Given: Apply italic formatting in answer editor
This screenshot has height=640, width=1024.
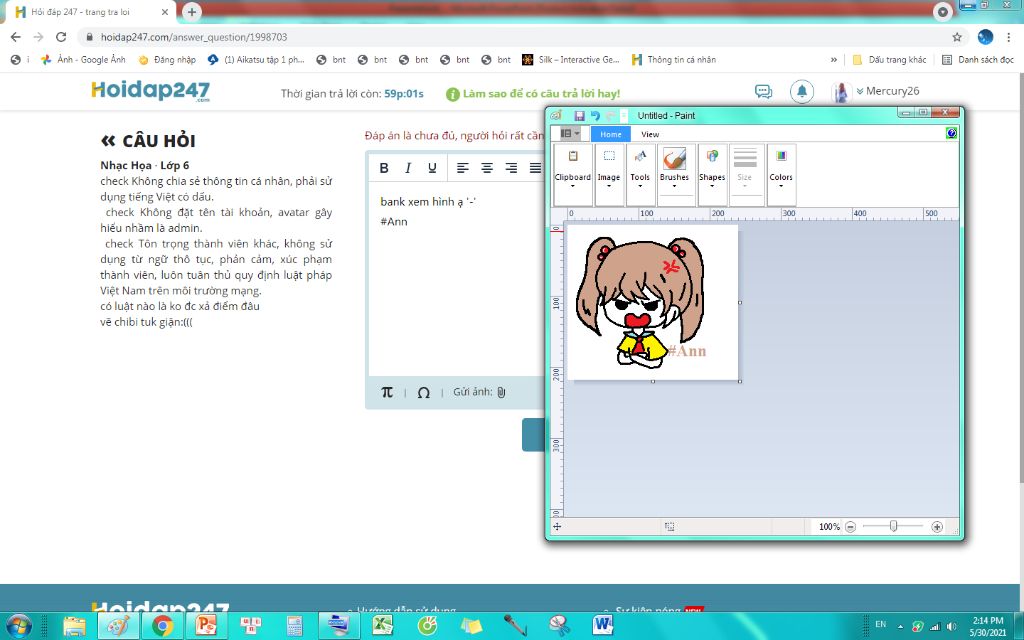Looking at the screenshot, I should tap(408, 168).
